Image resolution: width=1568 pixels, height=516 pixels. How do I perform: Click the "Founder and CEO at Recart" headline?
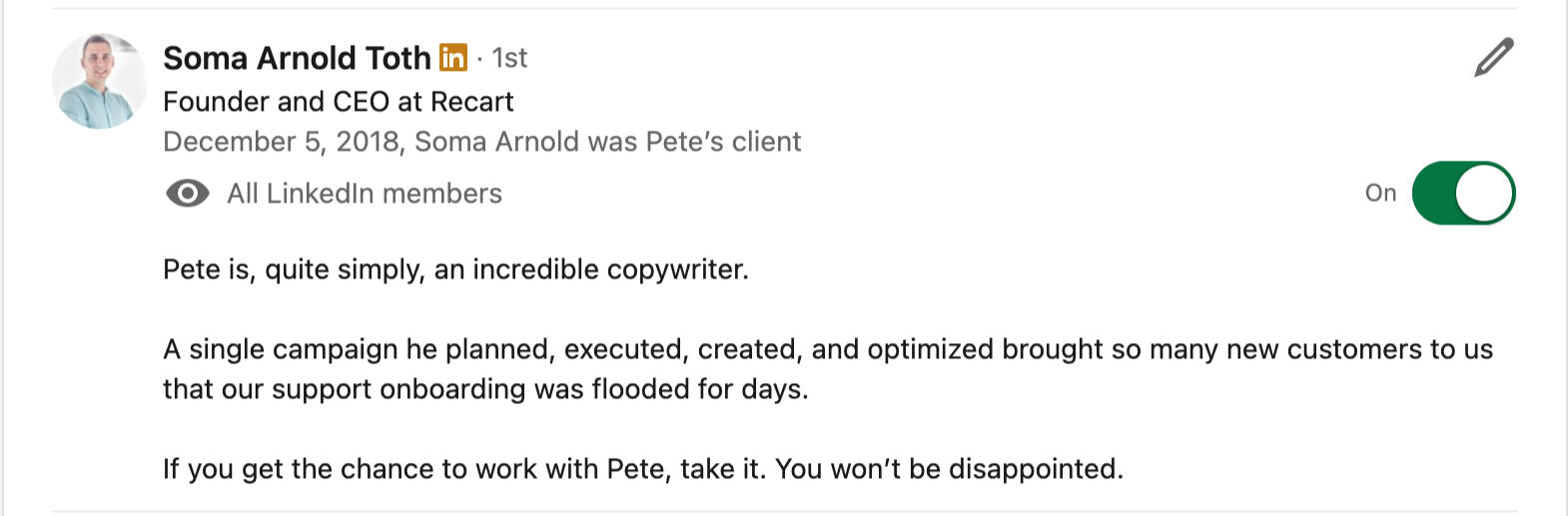pos(338,101)
